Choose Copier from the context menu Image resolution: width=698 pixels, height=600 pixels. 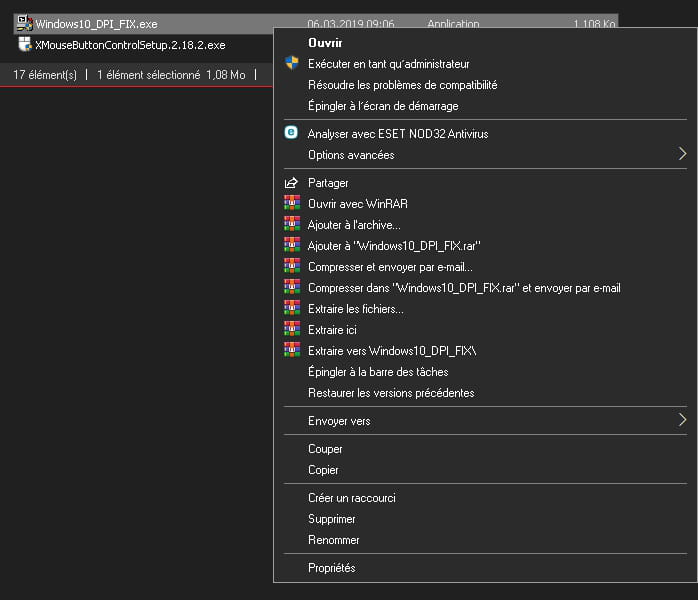point(485,470)
